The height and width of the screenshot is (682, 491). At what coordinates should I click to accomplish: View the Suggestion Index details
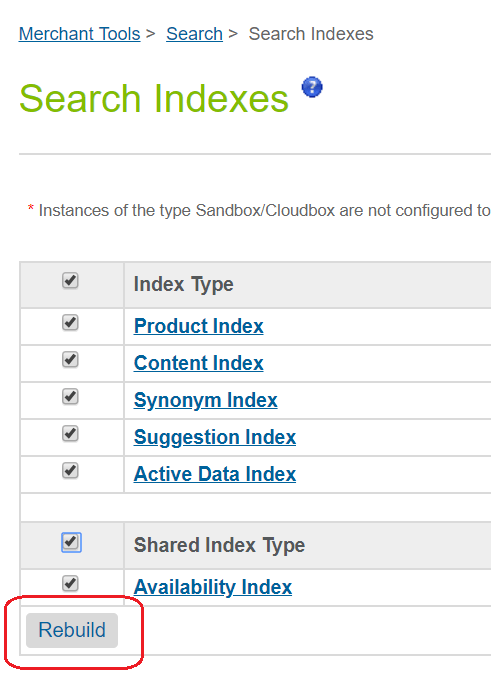[x=215, y=438]
